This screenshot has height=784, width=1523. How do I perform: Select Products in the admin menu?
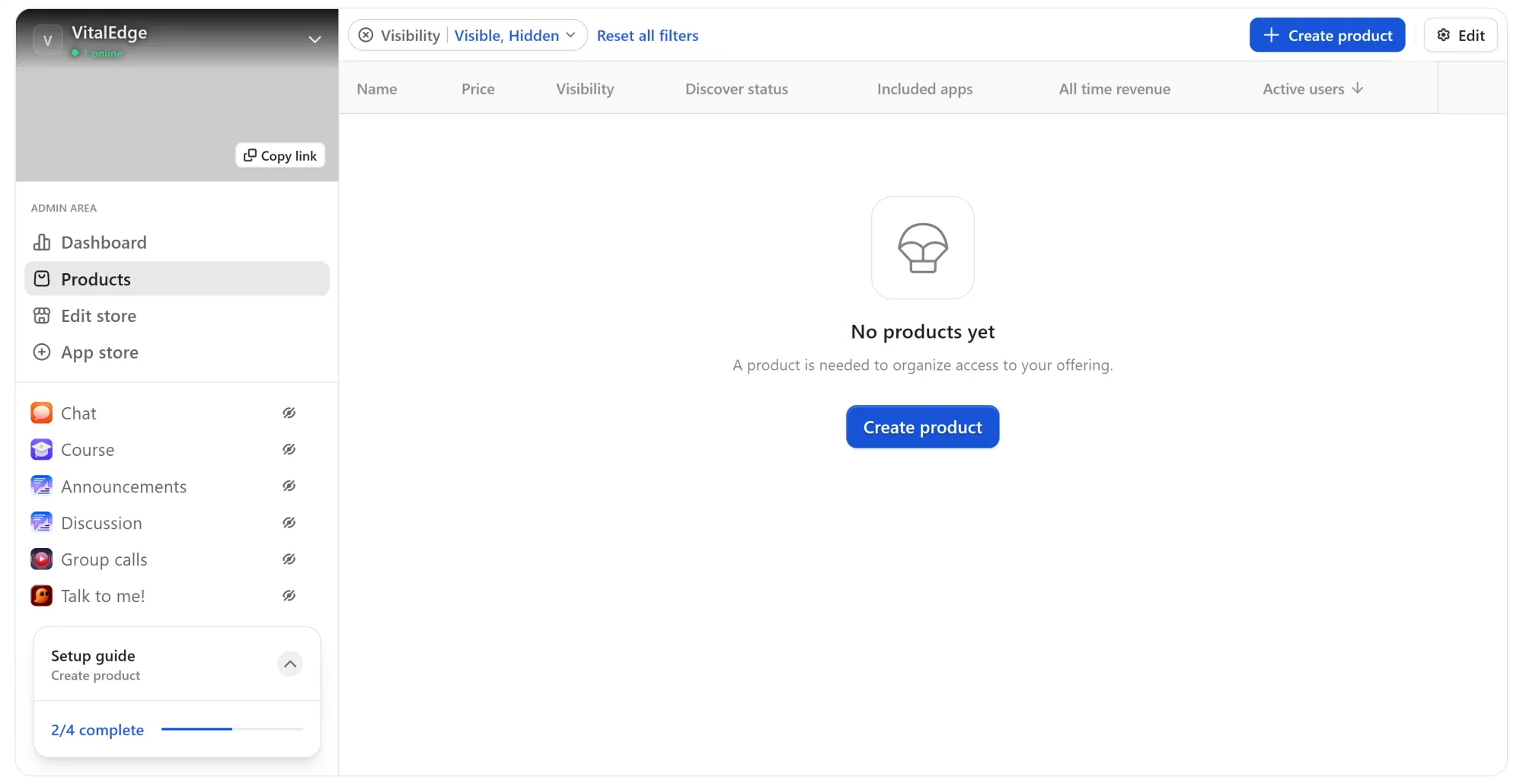(x=177, y=279)
